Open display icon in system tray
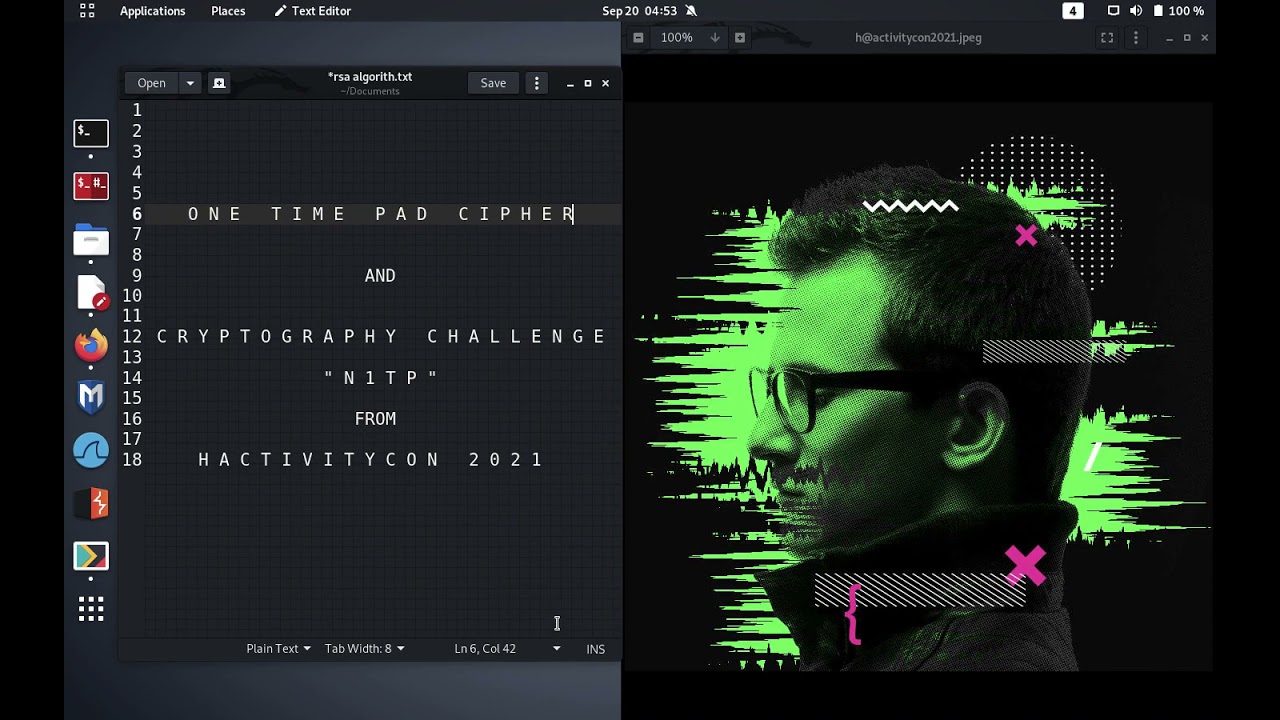1280x720 pixels. pyautogui.click(x=1113, y=11)
